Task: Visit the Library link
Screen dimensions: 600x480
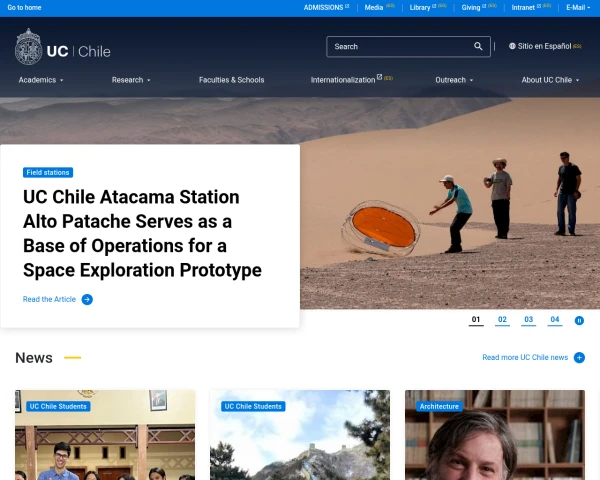Action: click(x=420, y=8)
